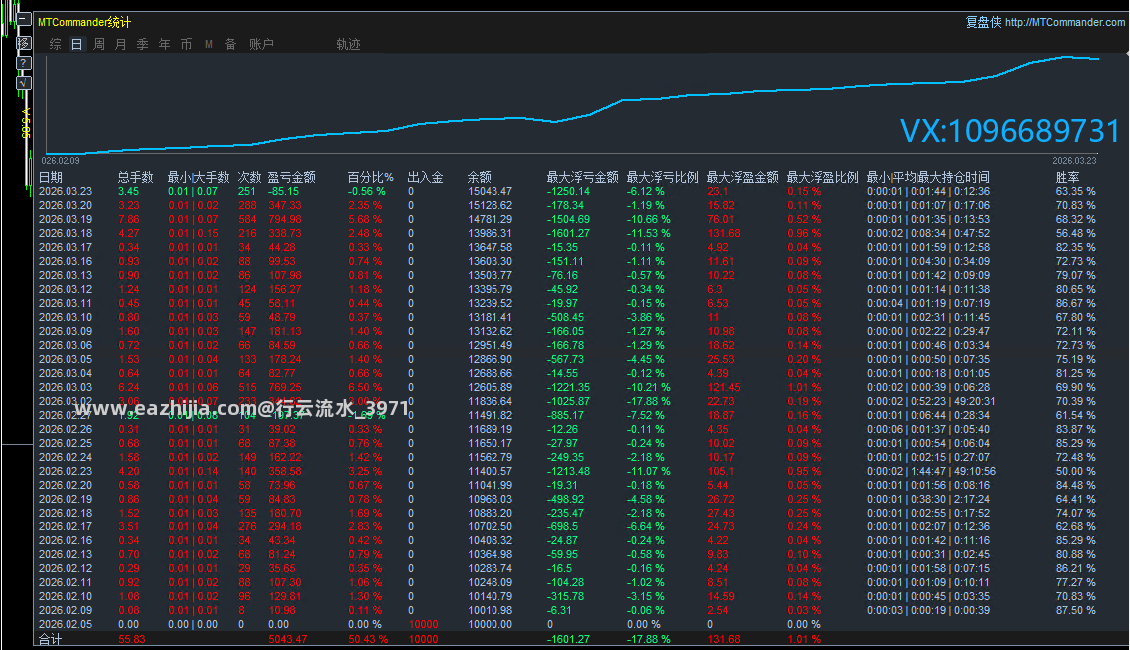Open help with the question mark button

[x=24, y=63]
